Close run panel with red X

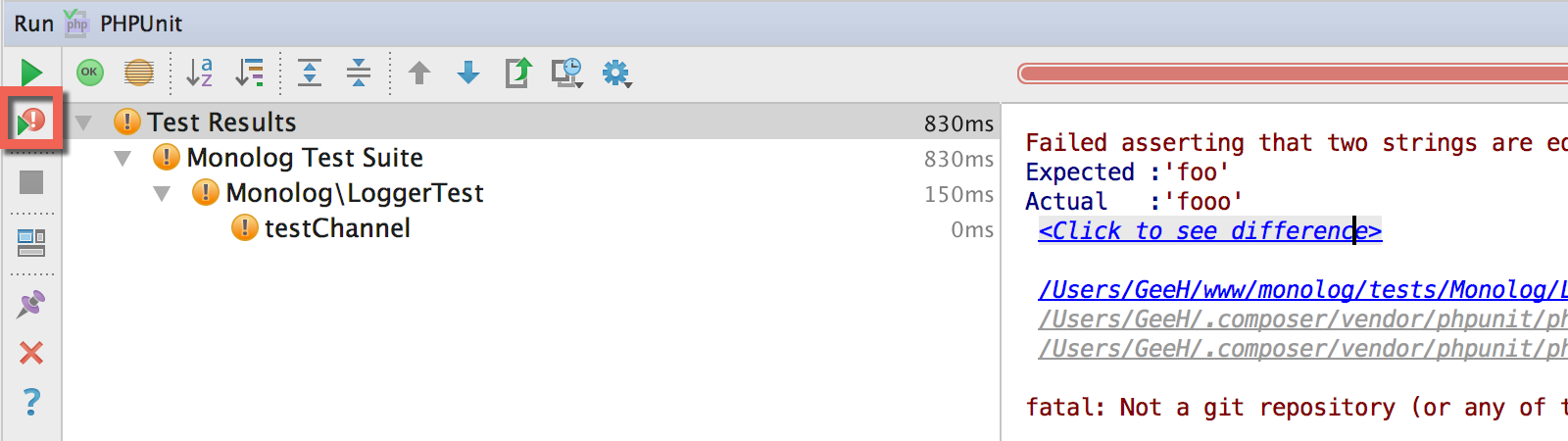(x=31, y=353)
